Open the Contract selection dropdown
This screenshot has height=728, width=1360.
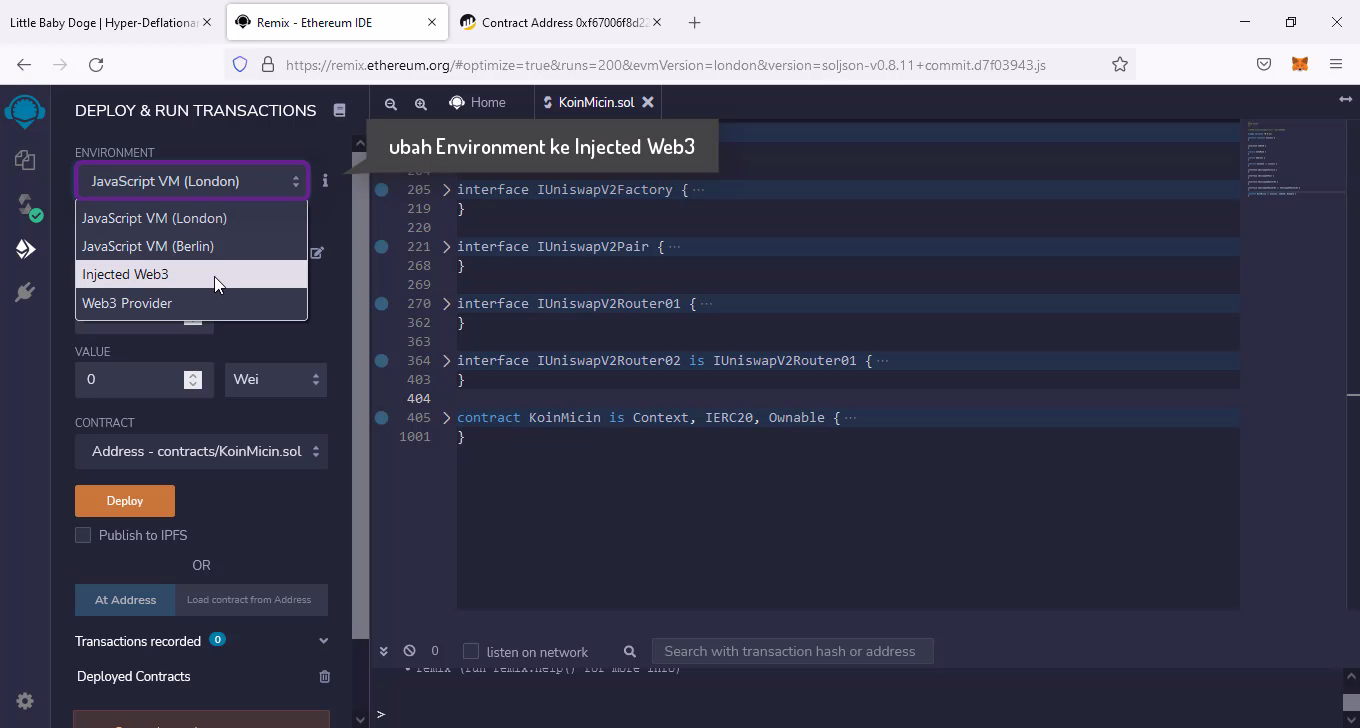pos(202,451)
